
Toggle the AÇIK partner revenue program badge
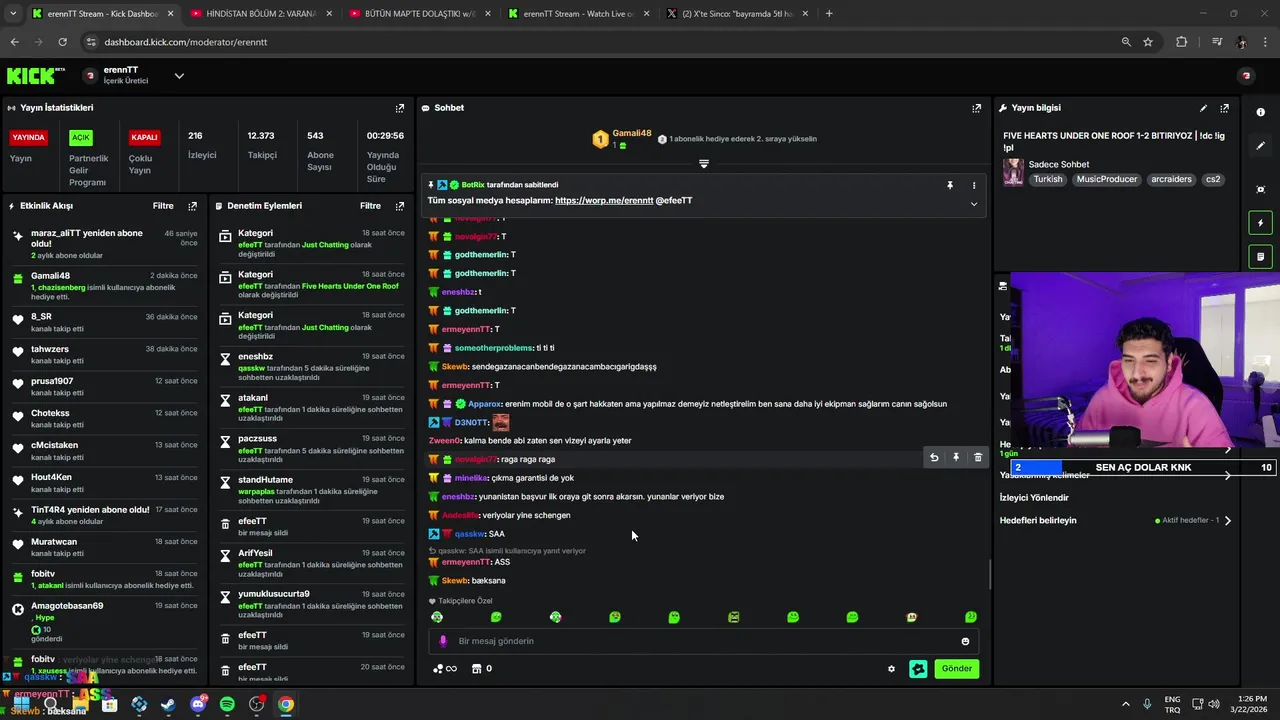click(80, 138)
